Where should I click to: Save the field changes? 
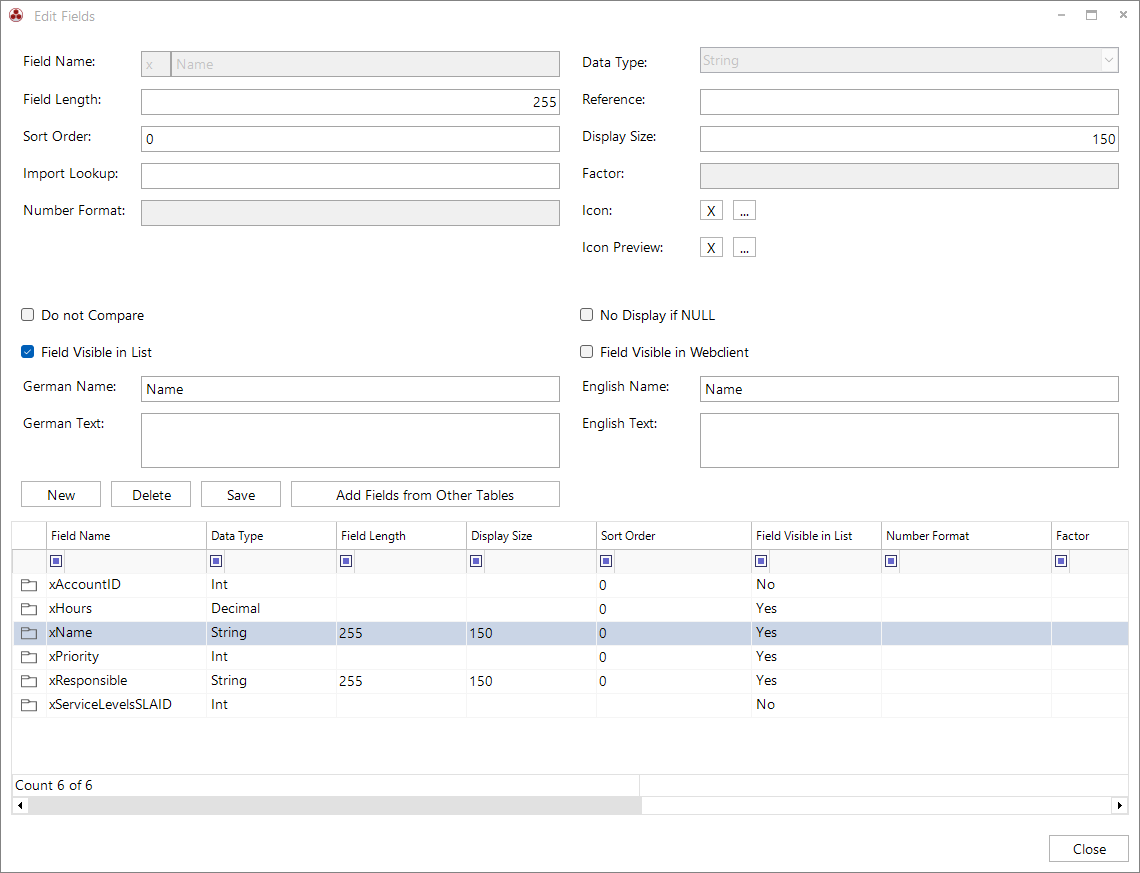[x=241, y=494]
